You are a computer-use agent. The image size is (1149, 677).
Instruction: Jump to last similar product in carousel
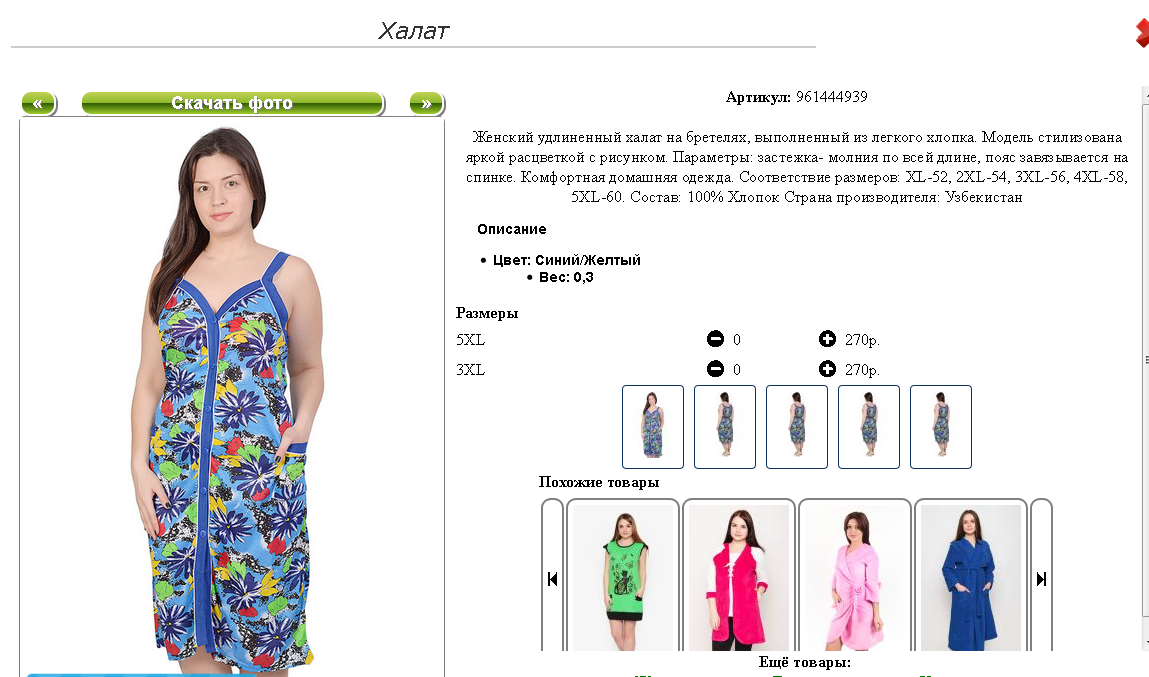1041,579
